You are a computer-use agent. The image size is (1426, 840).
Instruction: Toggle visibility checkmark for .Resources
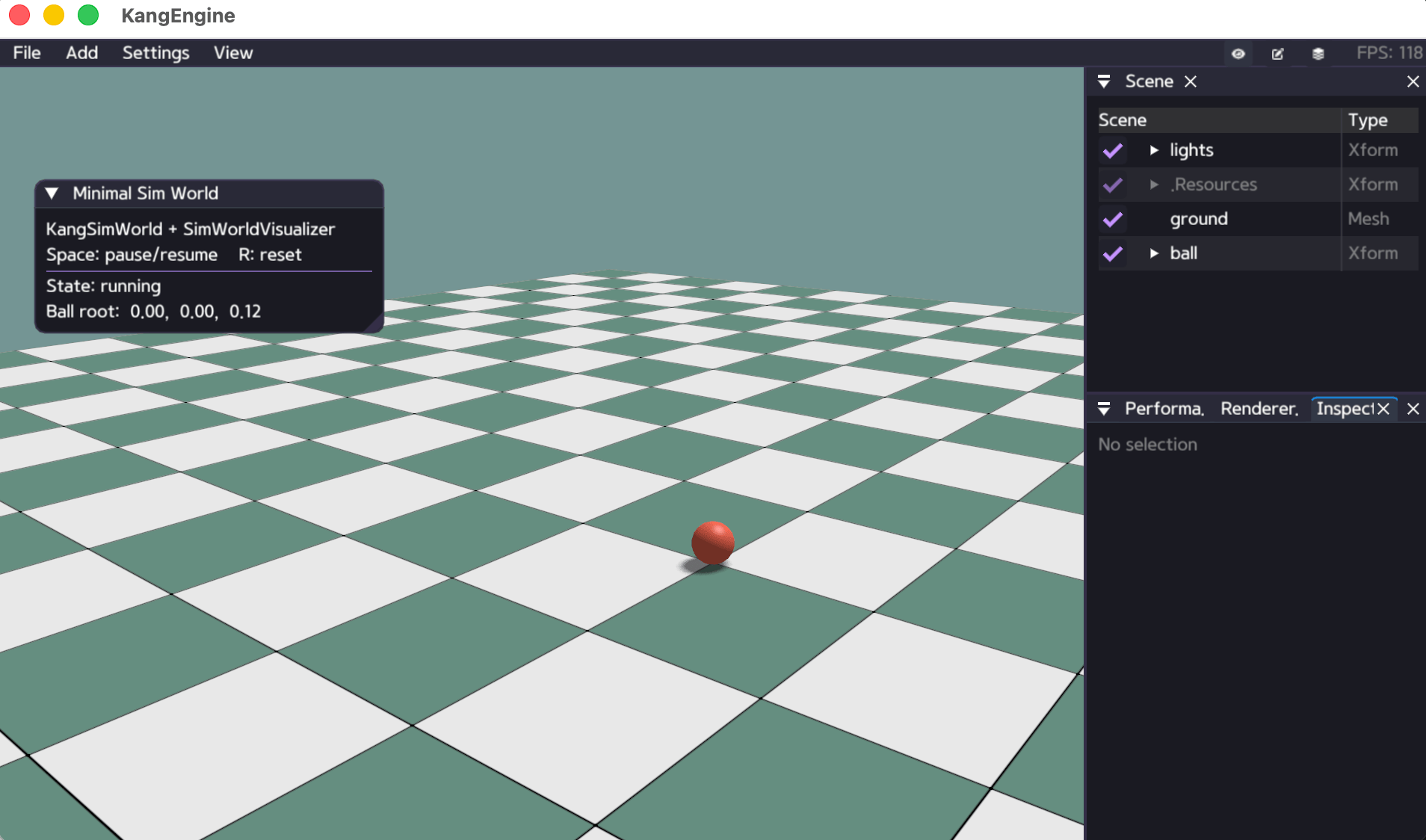coord(1113,185)
